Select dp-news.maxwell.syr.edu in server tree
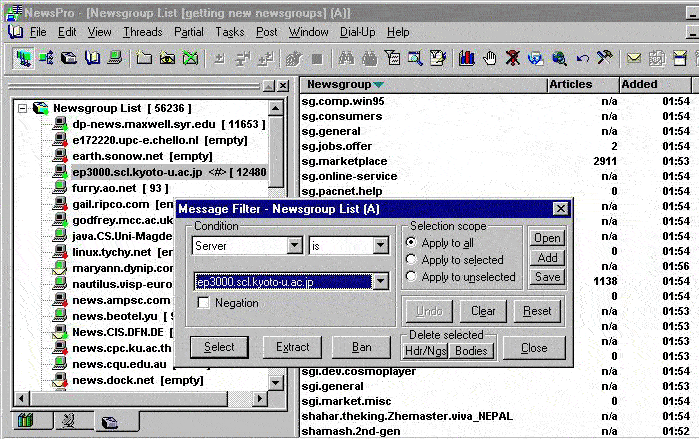The height and width of the screenshot is (439, 699). (x=169, y=124)
